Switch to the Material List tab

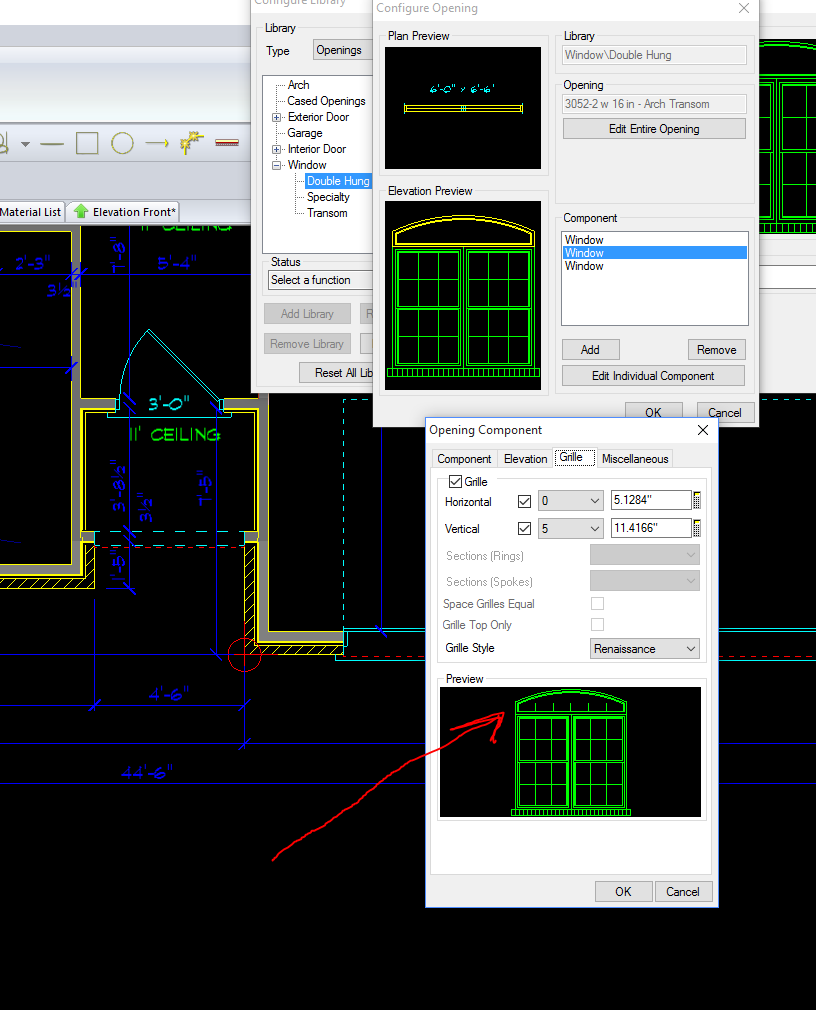click(31, 211)
